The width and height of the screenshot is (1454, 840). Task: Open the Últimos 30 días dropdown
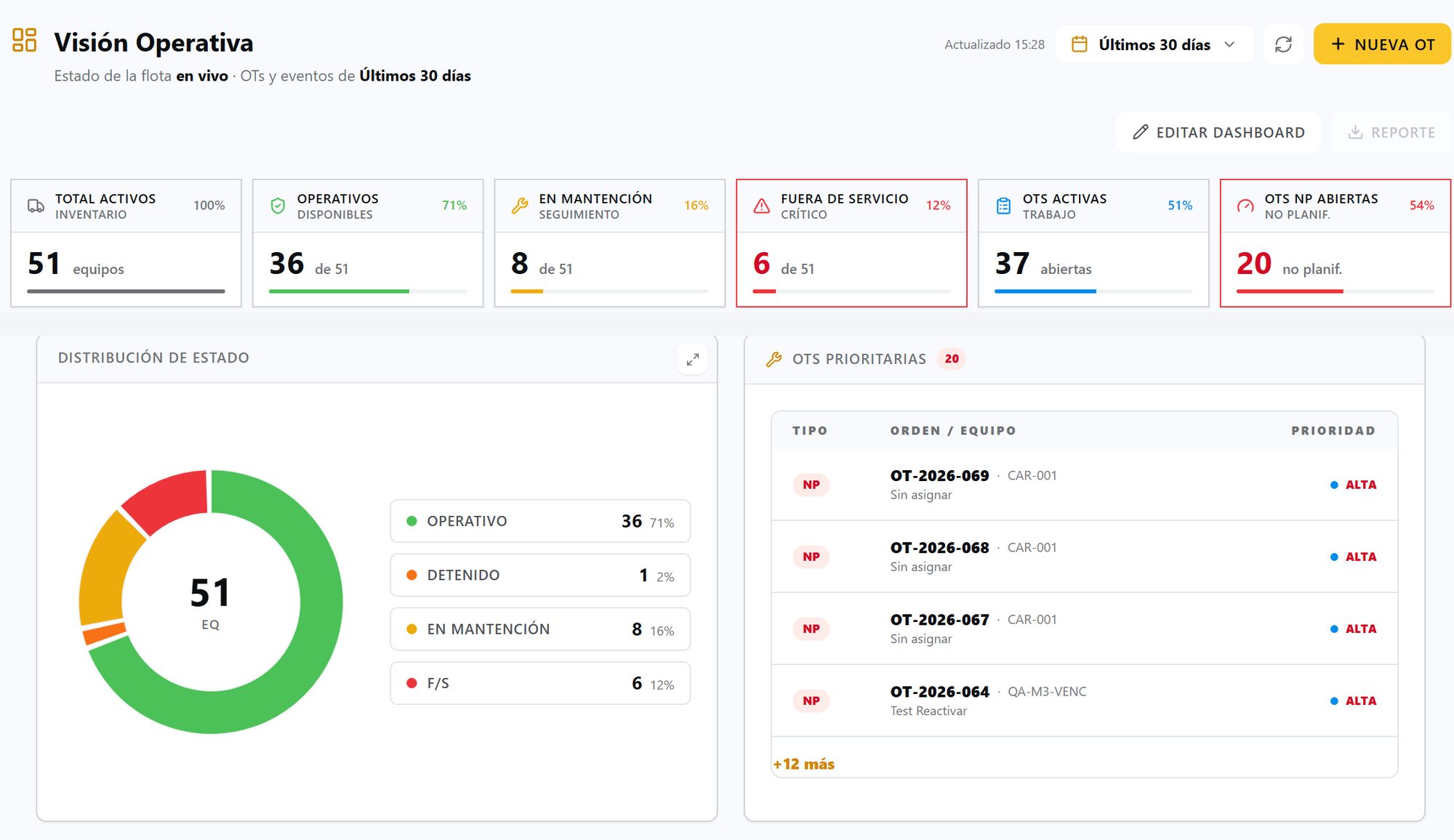pos(1154,44)
